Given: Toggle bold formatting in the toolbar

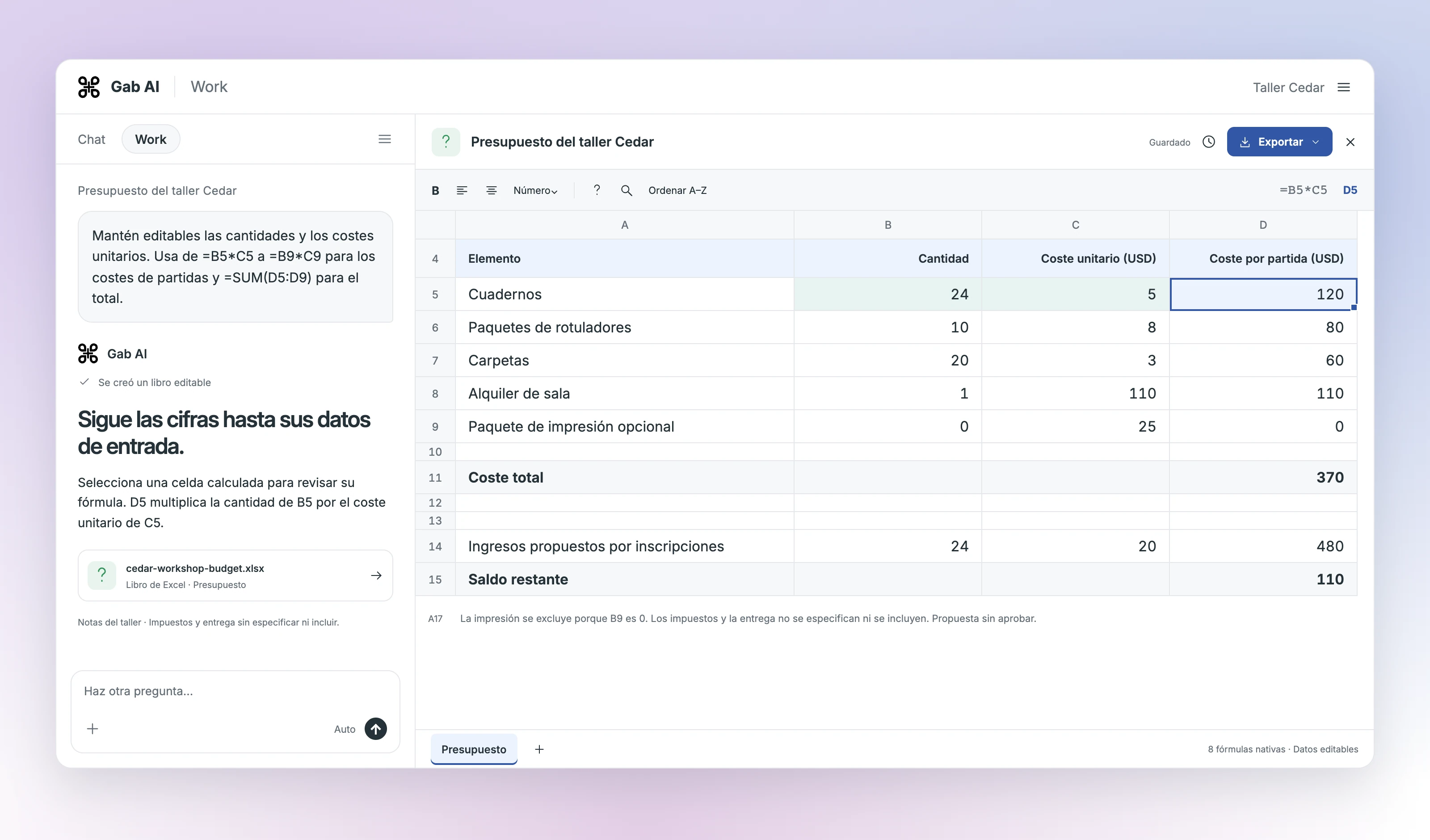Looking at the screenshot, I should [435, 191].
